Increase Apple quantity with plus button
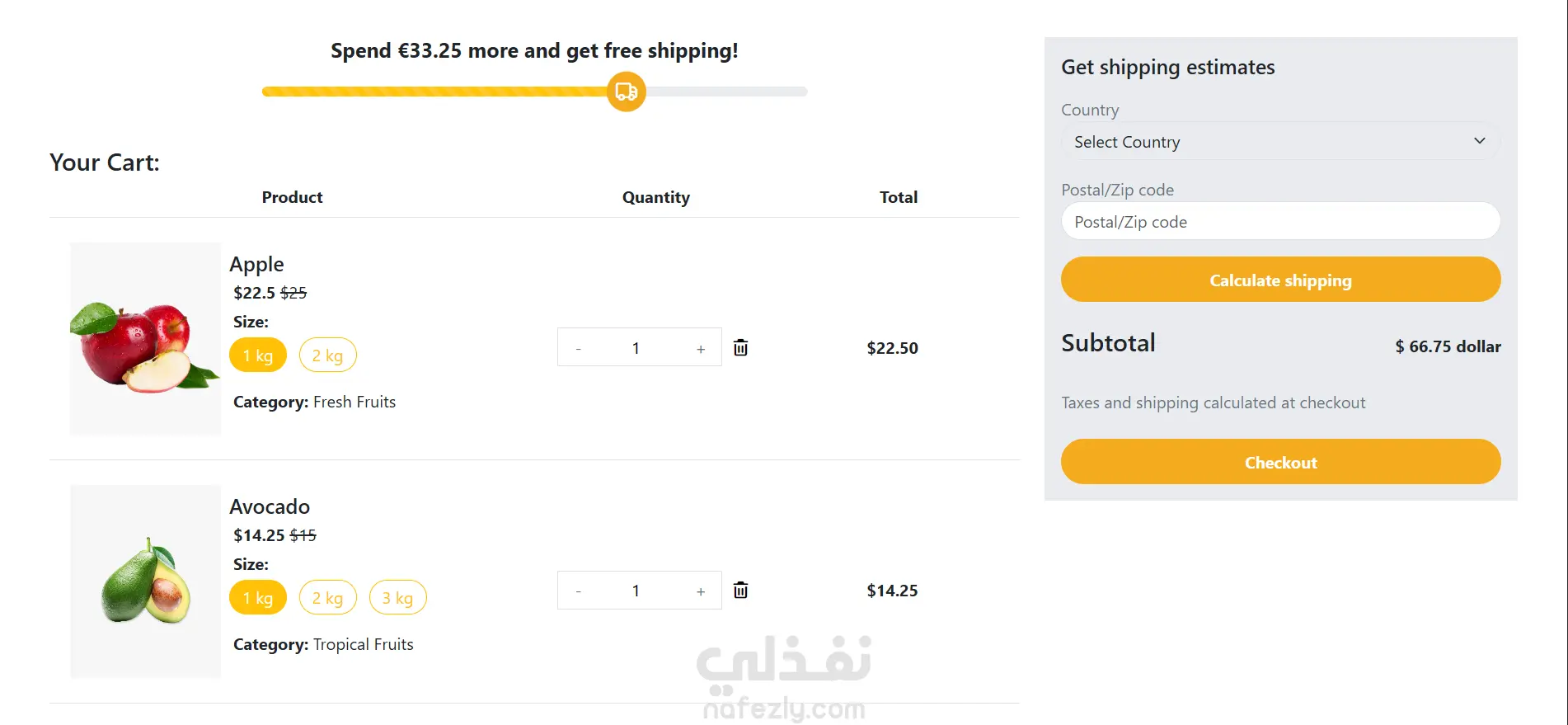 [701, 348]
